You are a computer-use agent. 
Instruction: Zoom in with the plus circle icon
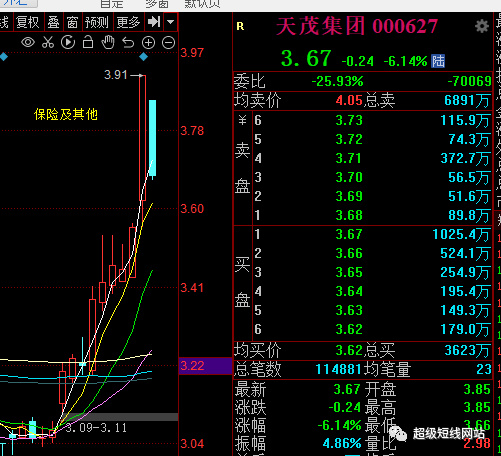click(148, 43)
